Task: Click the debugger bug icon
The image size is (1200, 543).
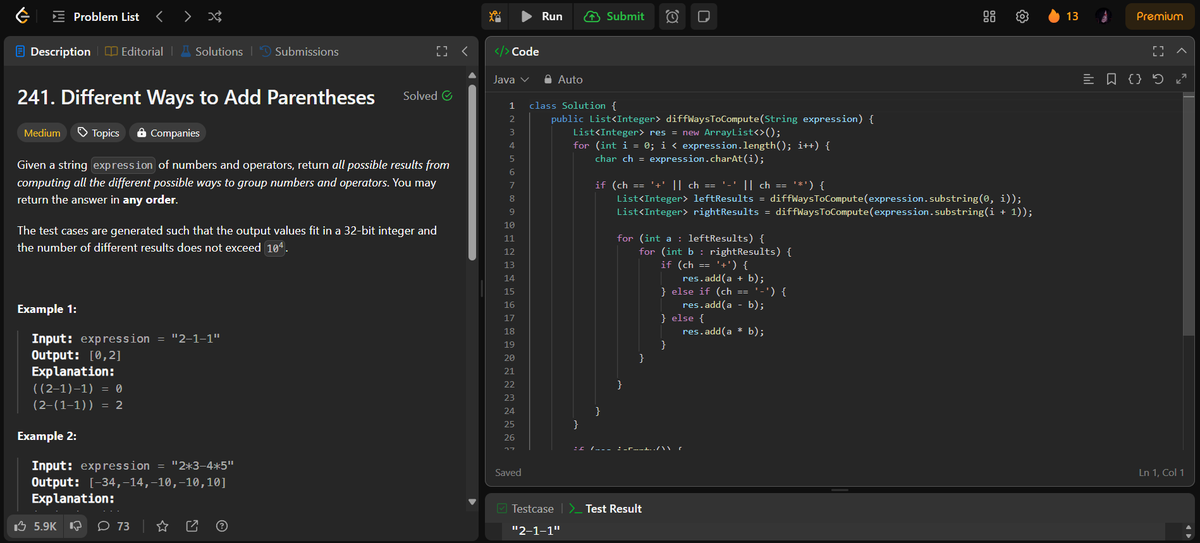Action: tap(494, 17)
